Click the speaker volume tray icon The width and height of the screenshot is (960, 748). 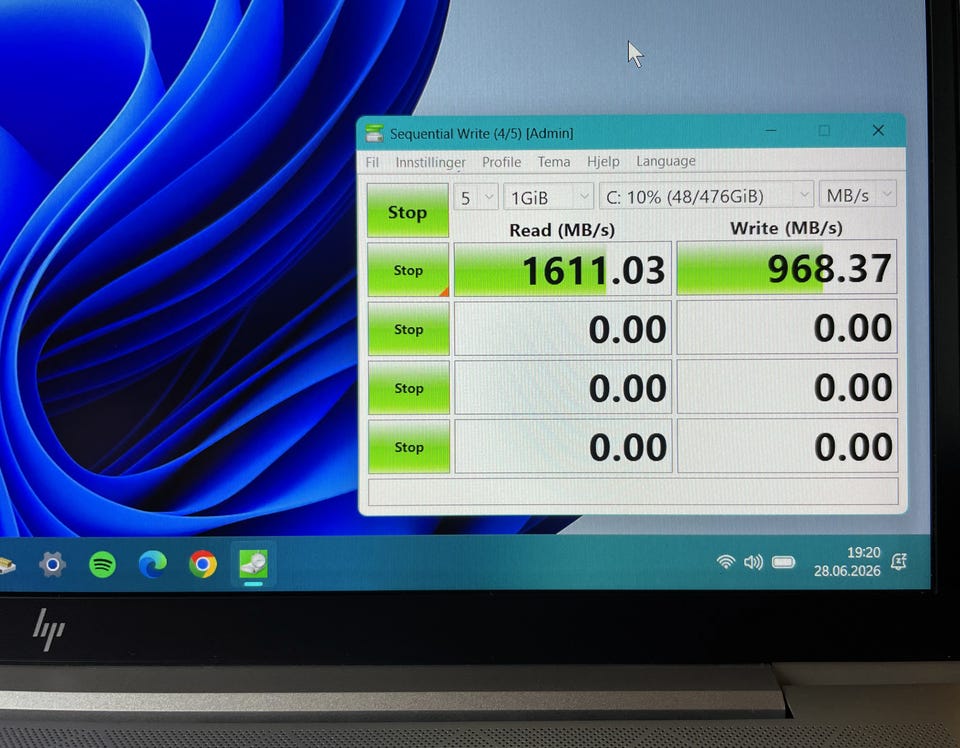point(753,562)
